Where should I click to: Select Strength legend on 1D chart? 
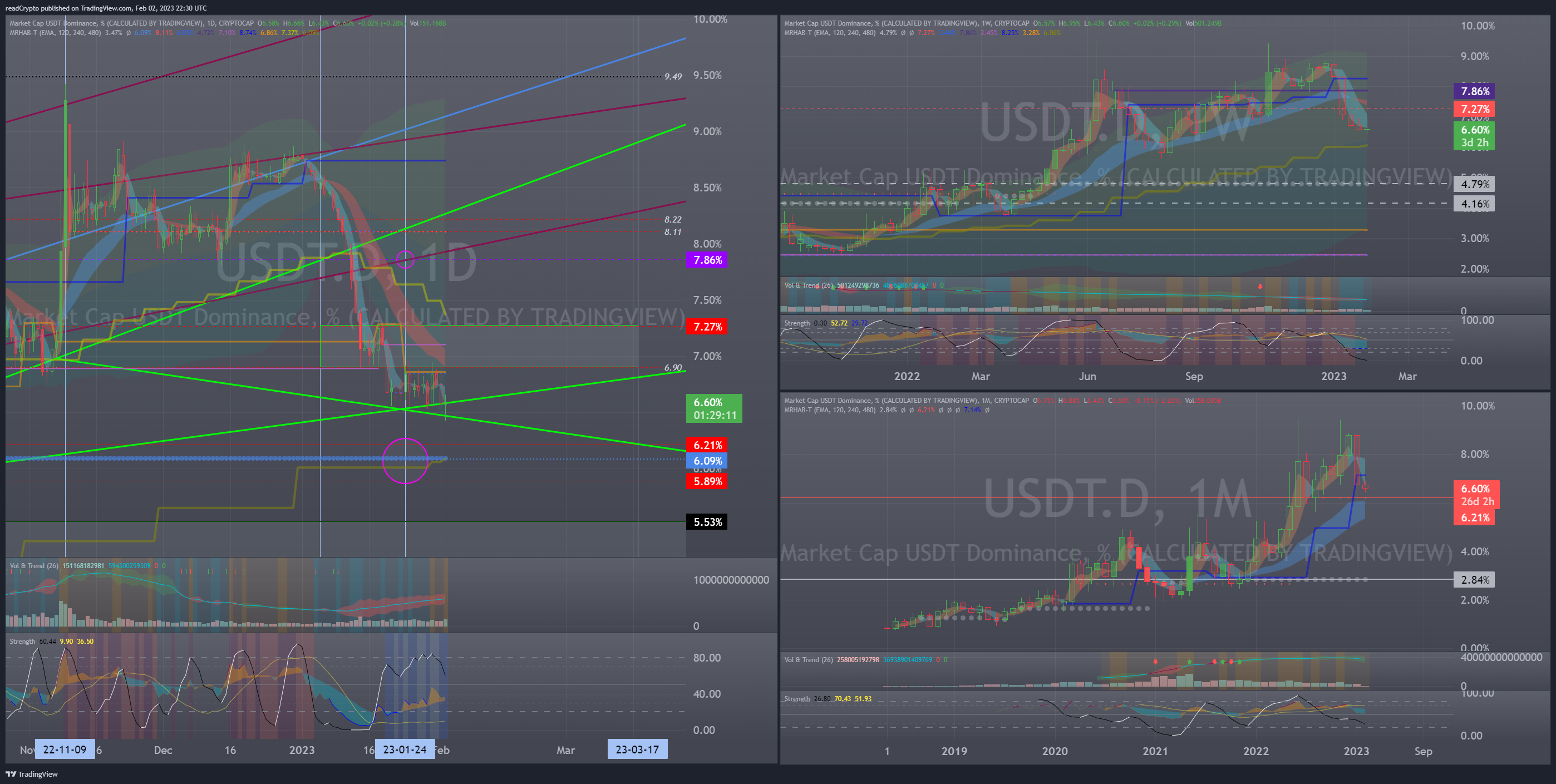(51, 642)
